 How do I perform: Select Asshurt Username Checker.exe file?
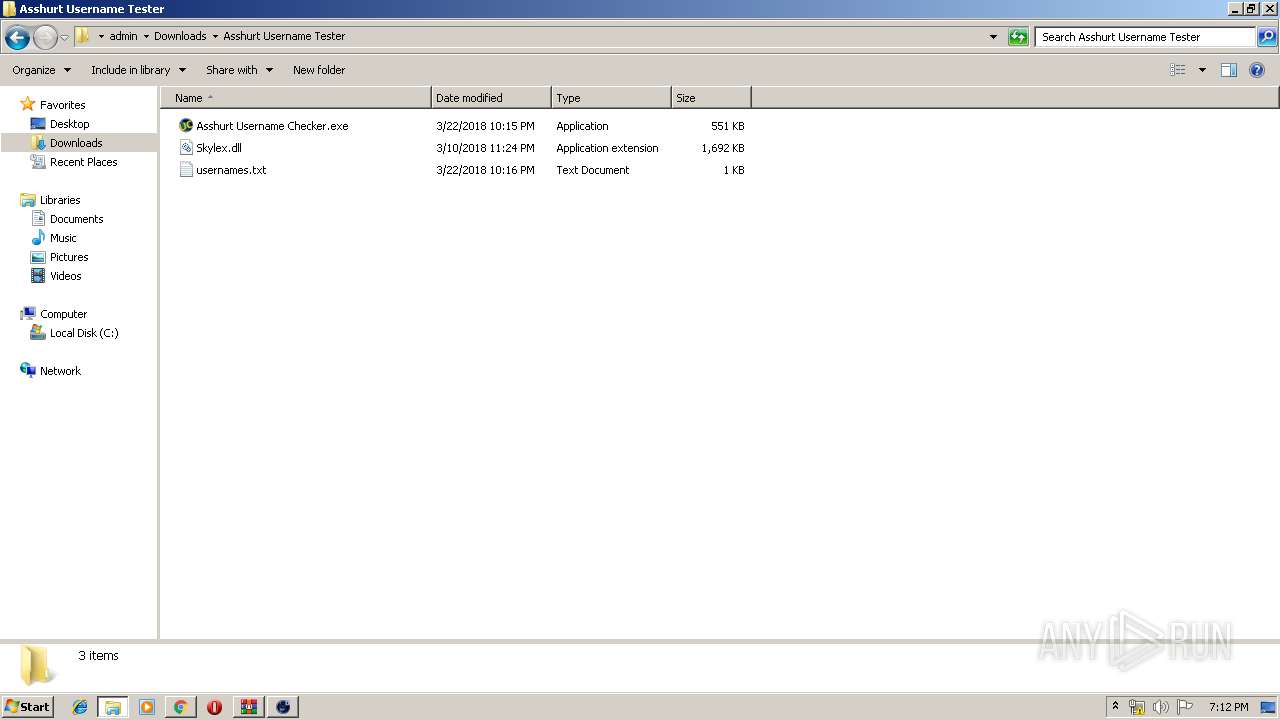pos(272,126)
